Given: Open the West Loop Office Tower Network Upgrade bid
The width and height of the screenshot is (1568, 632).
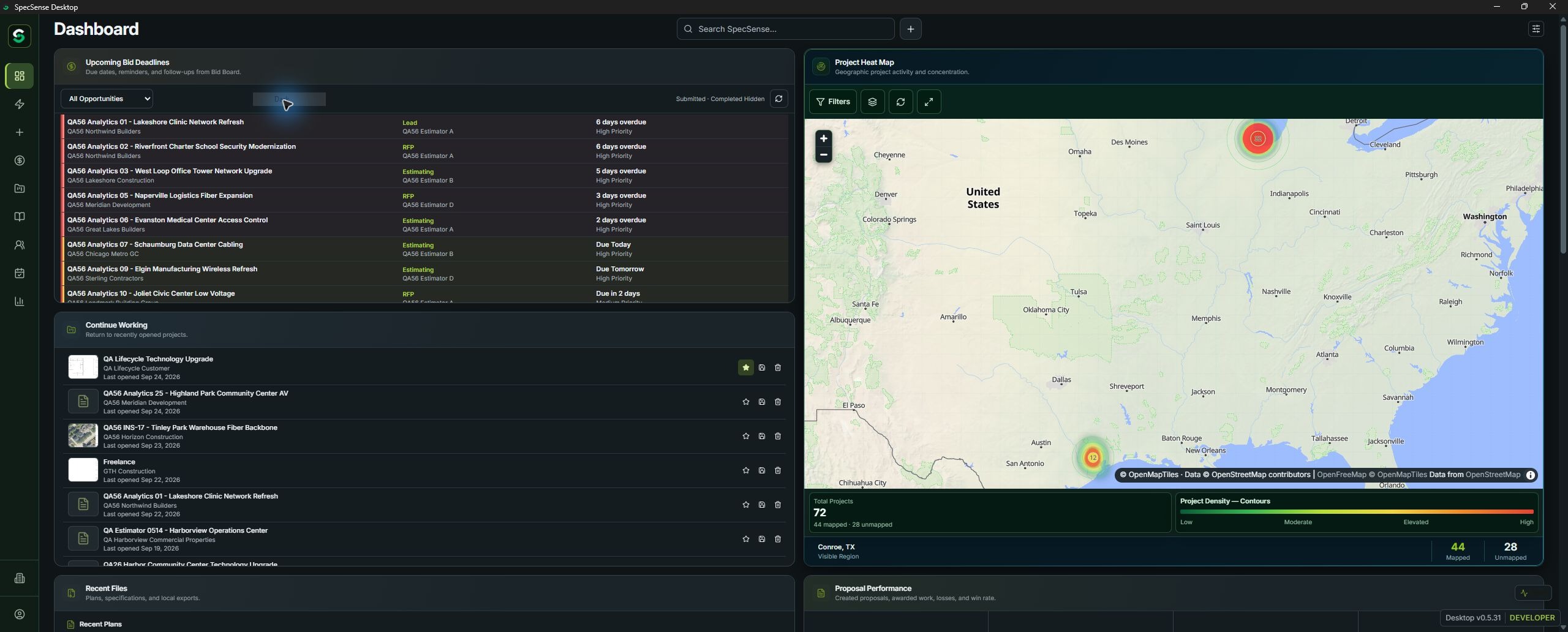Looking at the screenshot, I should tap(424, 175).
